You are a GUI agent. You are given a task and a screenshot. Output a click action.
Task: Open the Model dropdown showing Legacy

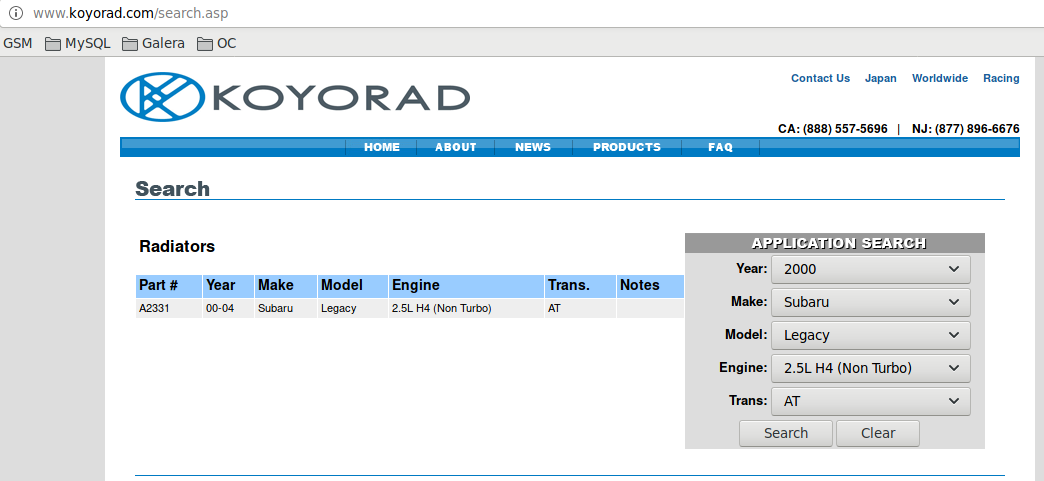[x=870, y=335]
